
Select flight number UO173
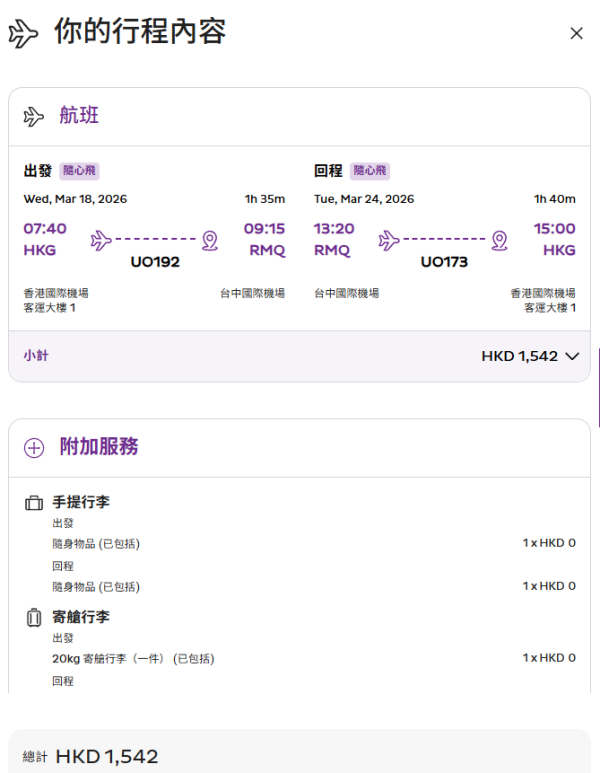(x=444, y=262)
